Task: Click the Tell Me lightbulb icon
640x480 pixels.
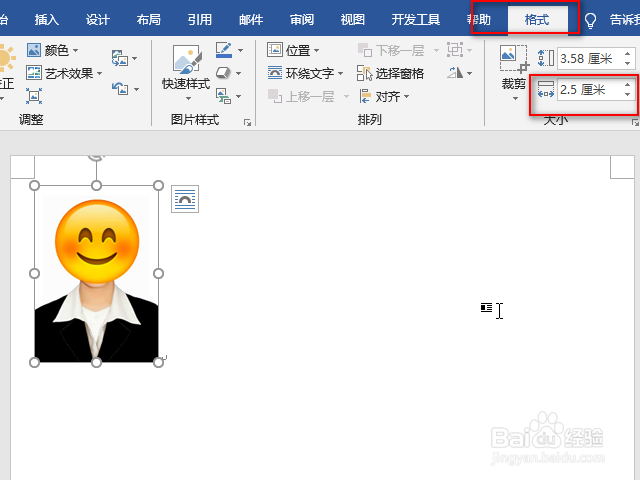Action: pyautogui.click(x=591, y=20)
